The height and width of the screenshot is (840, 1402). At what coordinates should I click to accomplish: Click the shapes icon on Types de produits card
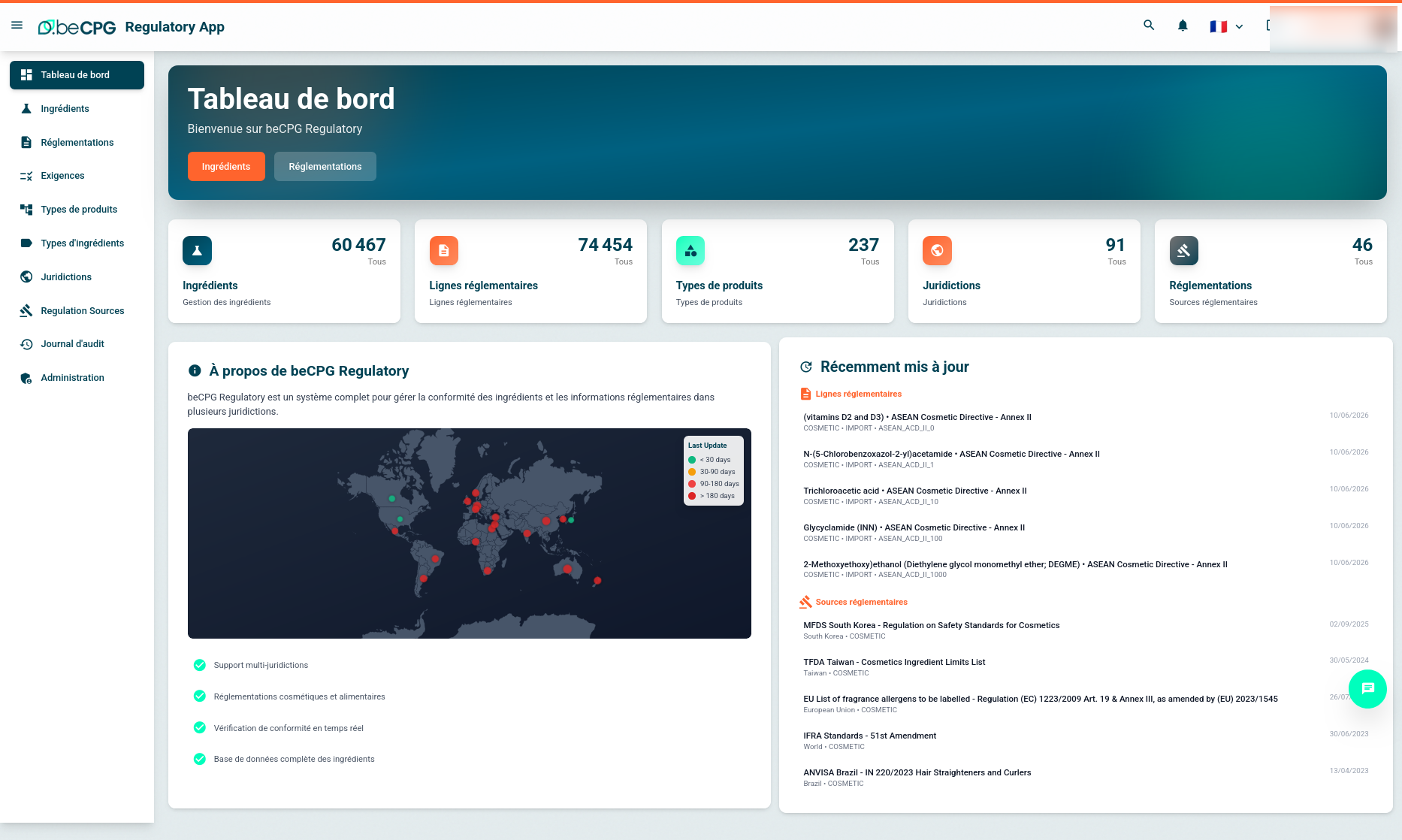690,251
